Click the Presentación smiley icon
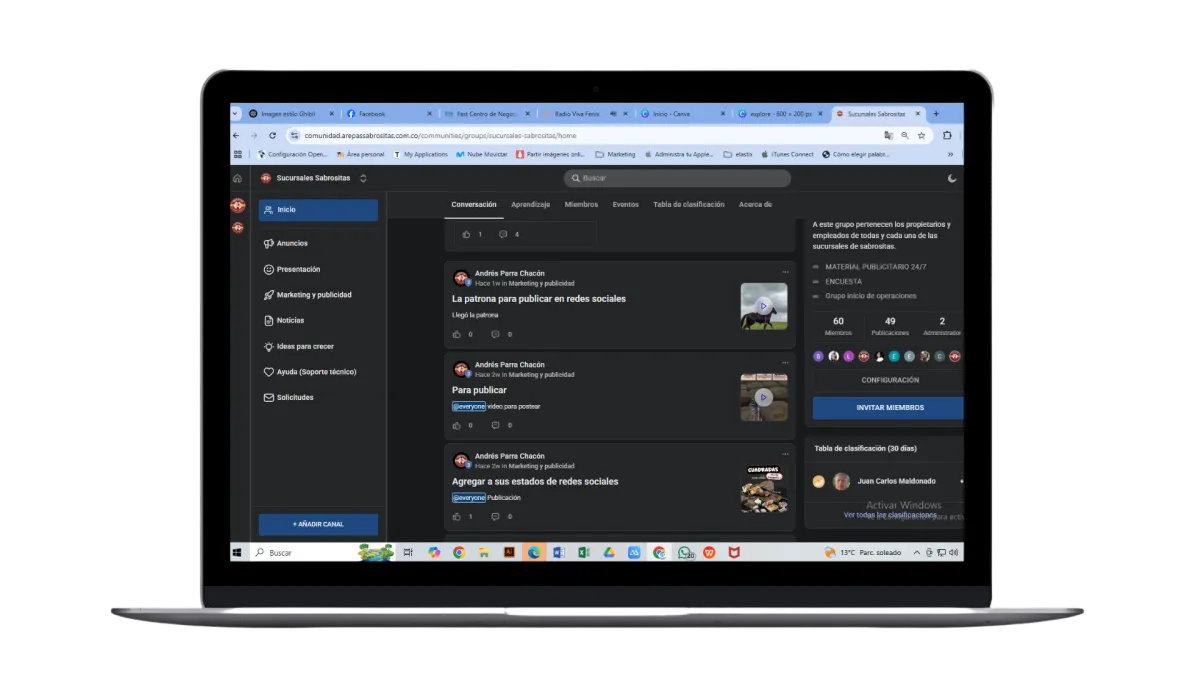 [268, 269]
